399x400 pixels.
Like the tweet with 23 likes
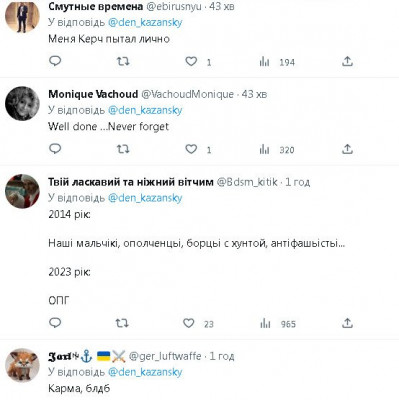189,323
